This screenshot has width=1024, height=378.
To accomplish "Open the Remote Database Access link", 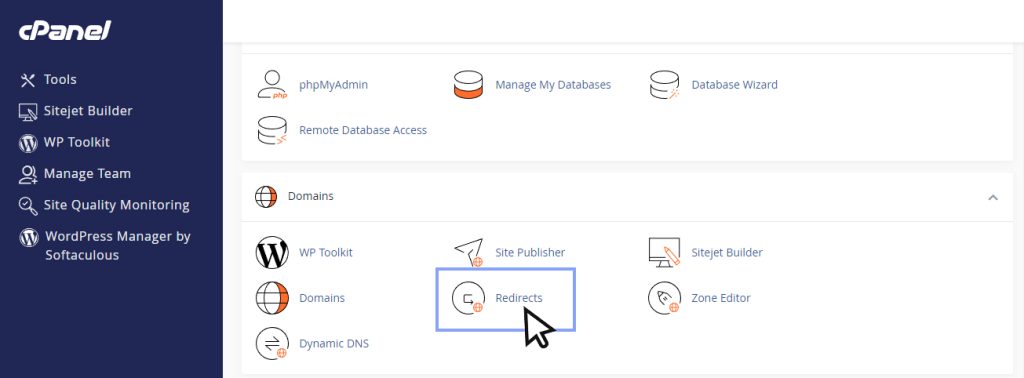I will pos(363,131).
